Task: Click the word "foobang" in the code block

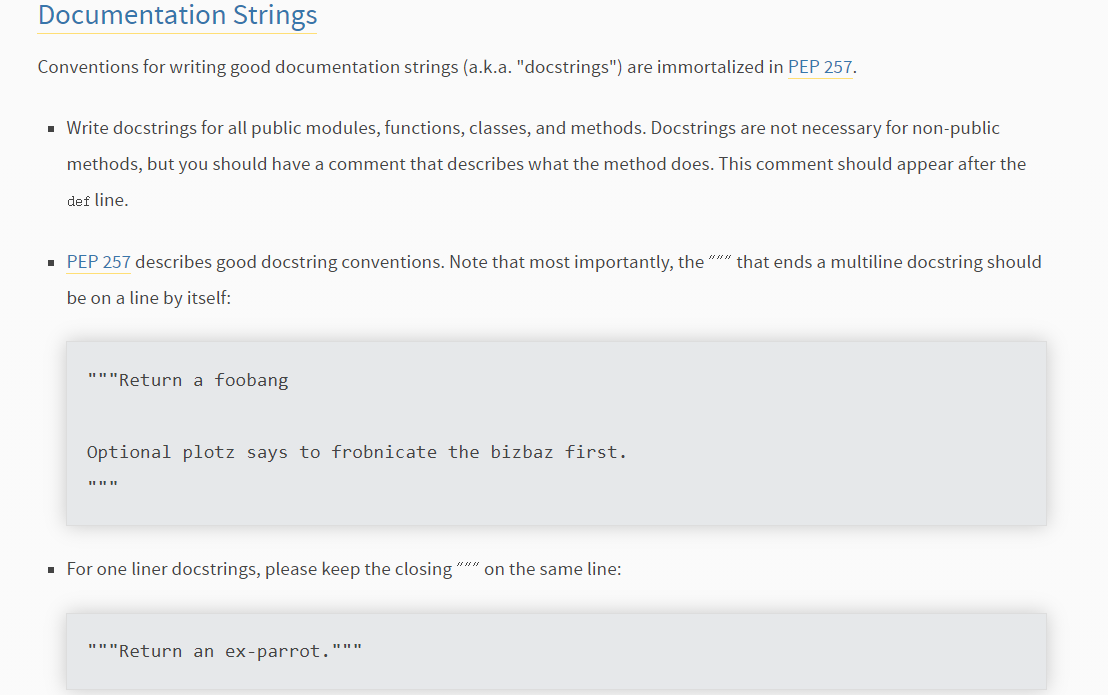Action: [x=252, y=380]
